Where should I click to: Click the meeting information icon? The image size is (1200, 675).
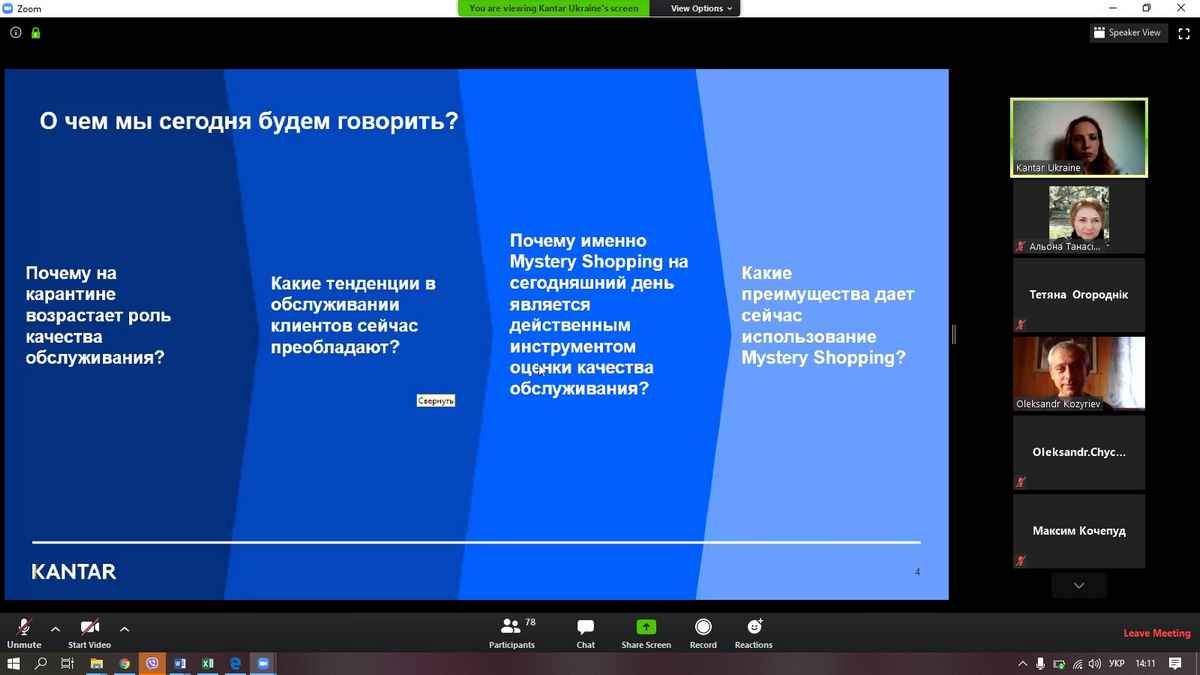(16, 33)
